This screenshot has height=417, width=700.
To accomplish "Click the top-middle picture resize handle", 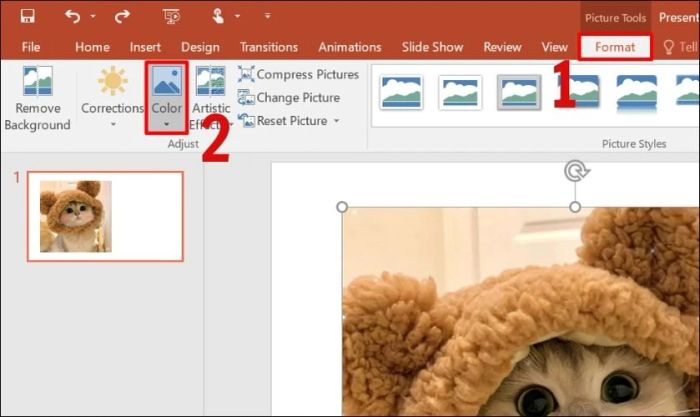I will pos(575,207).
